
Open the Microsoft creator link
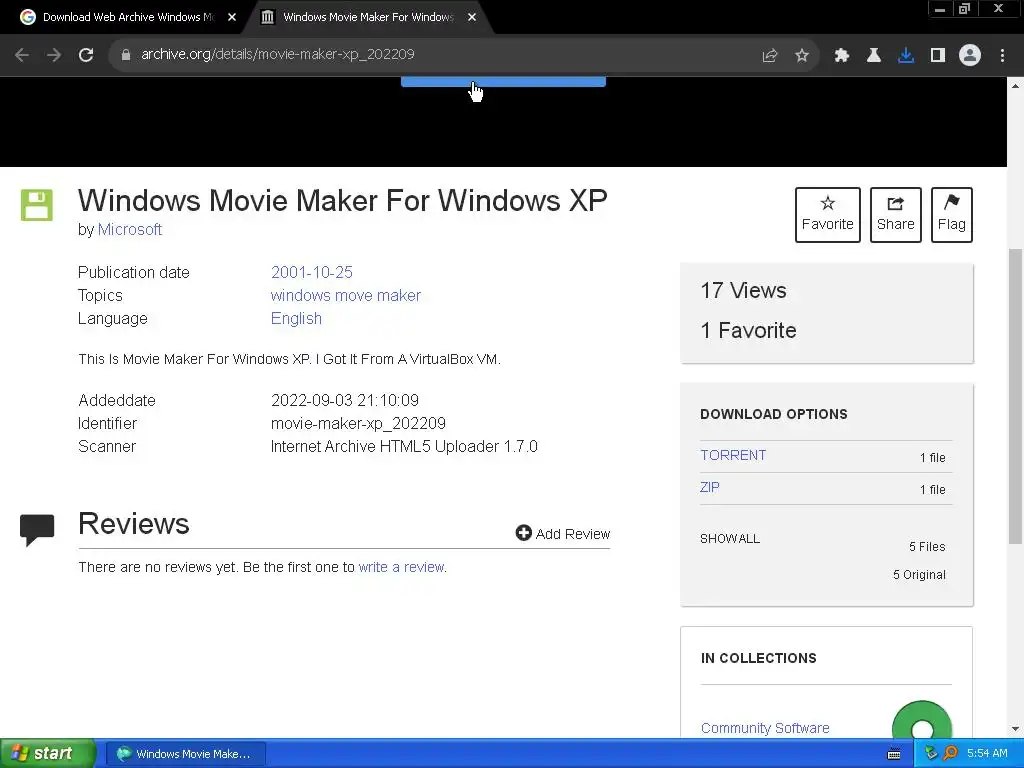(129, 230)
